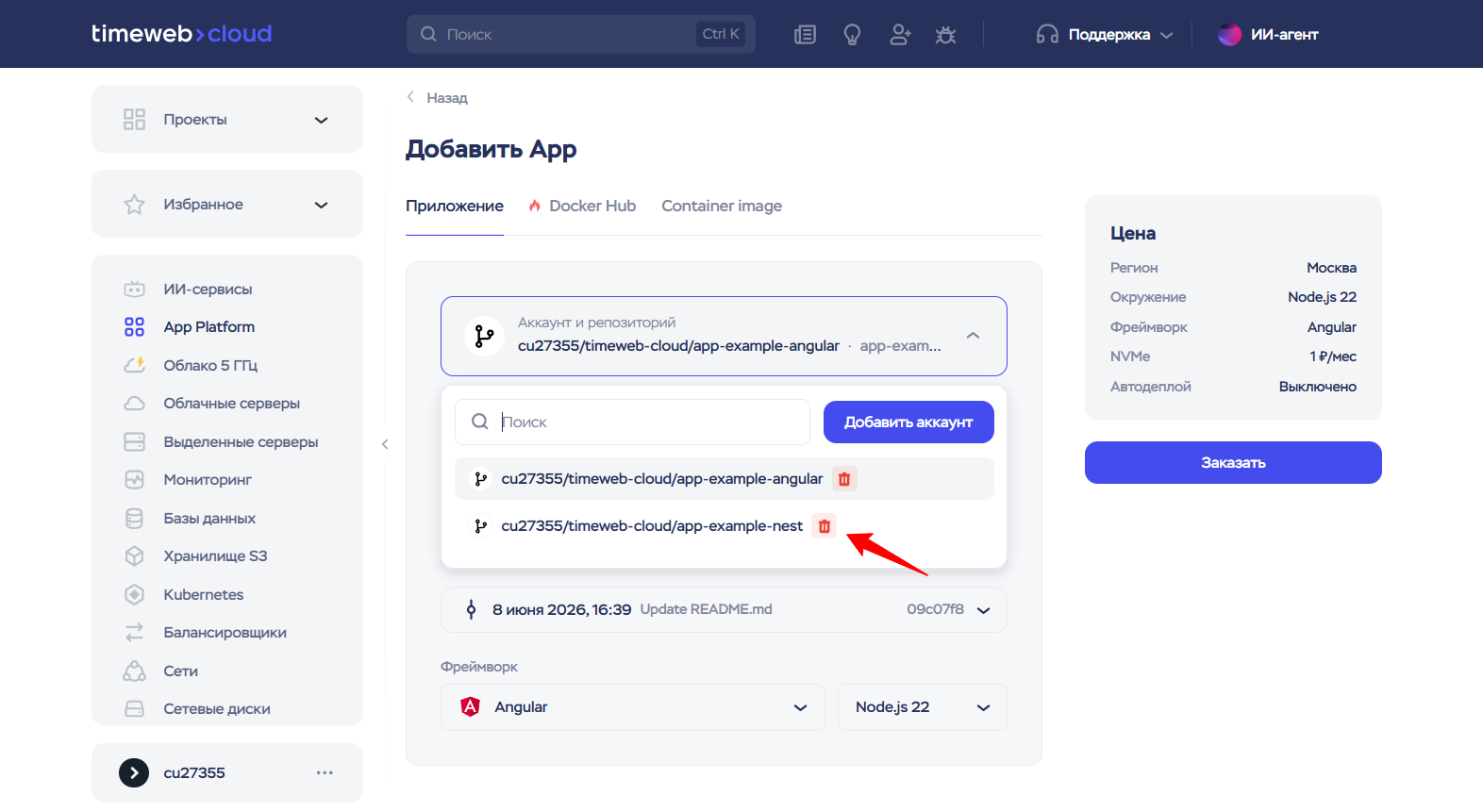The image size is (1483, 812).
Task: Click the headphones support icon
Action: tap(1047, 35)
